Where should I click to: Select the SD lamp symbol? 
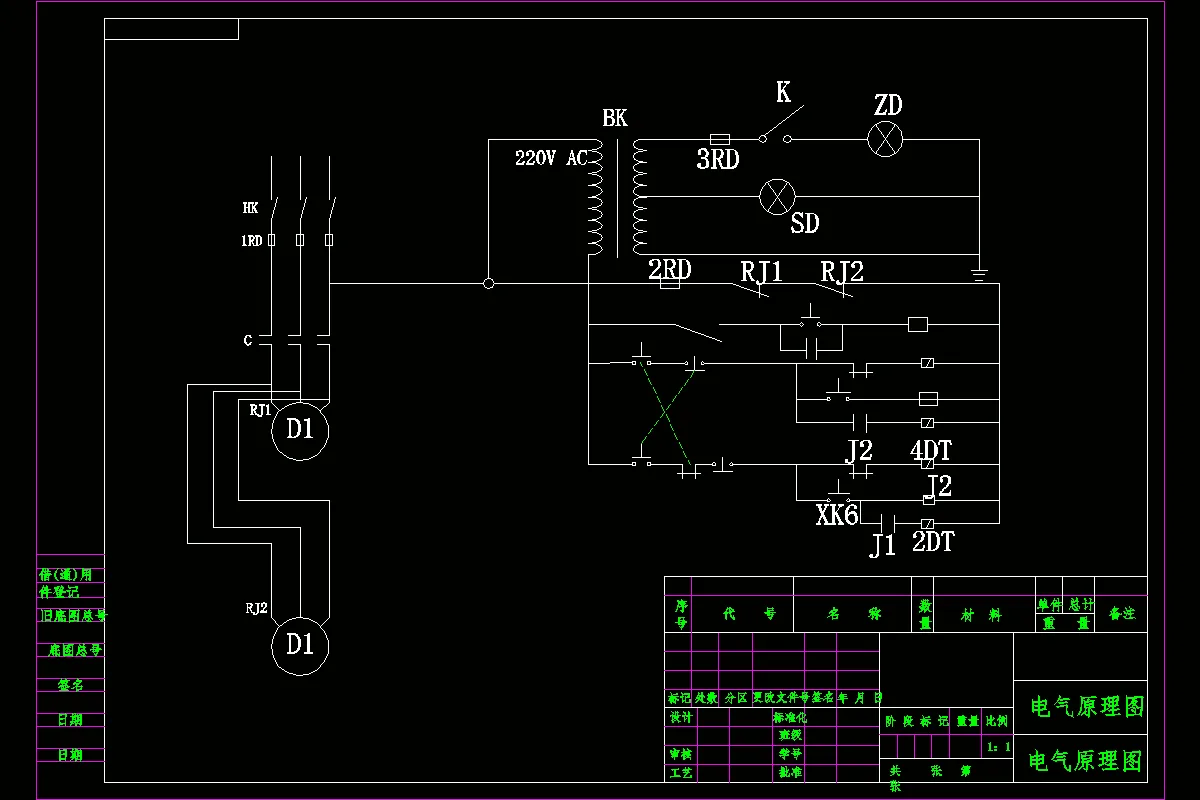(x=777, y=196)
